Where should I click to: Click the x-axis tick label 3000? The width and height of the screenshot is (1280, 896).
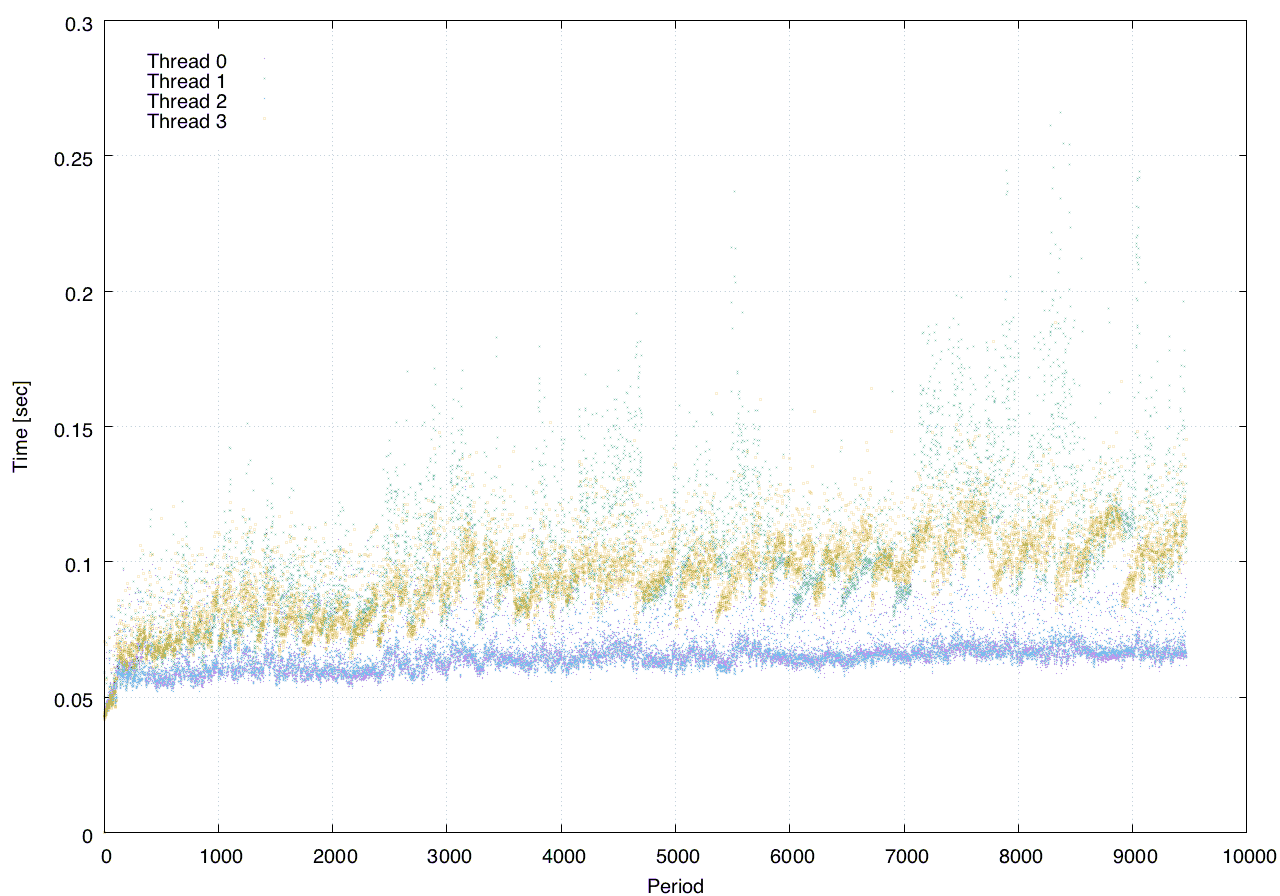pos(447,856)
